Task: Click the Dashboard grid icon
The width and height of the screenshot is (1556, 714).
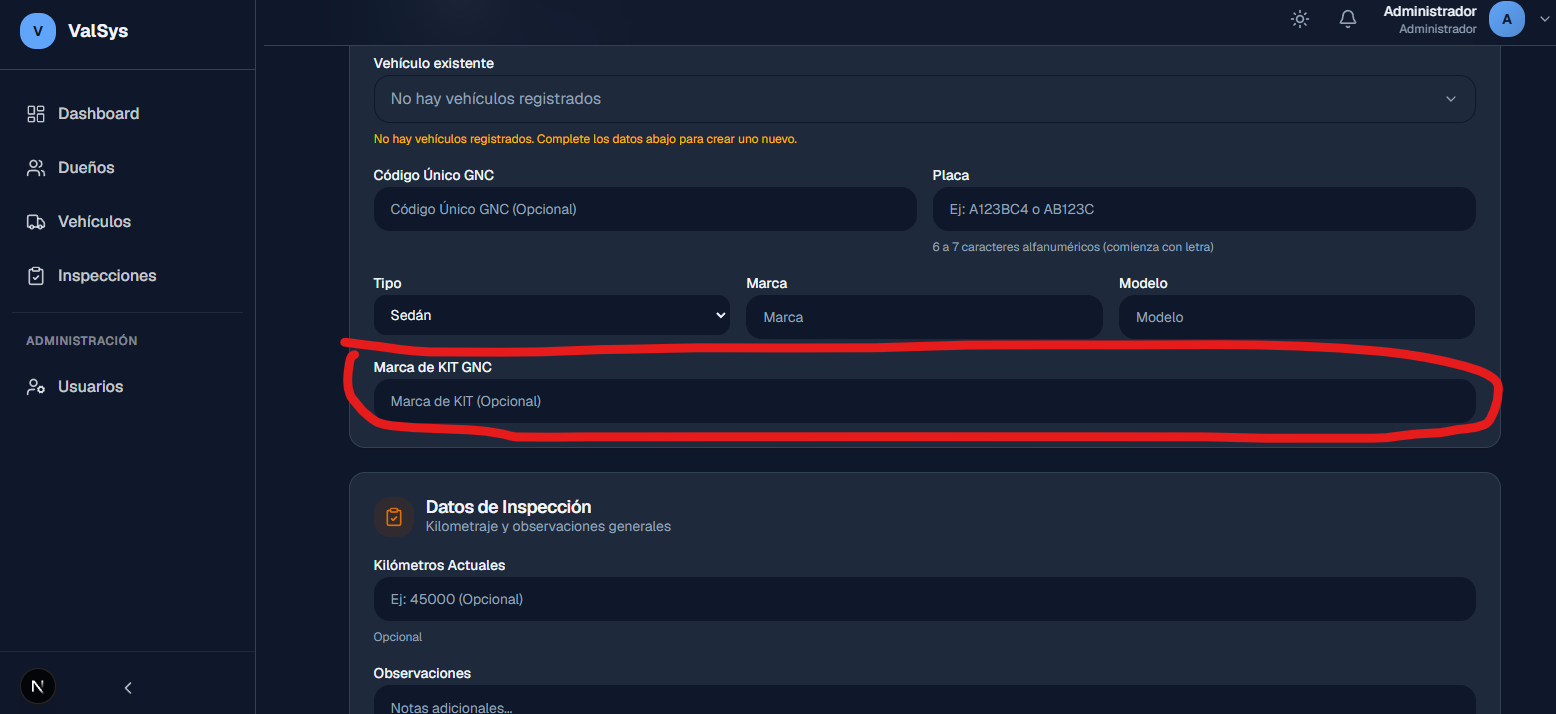Action: pyautogui.click(x=36, y=114)
